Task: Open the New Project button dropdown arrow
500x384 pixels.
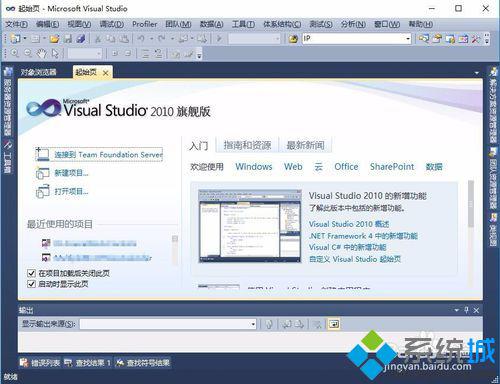Action: 25,39
